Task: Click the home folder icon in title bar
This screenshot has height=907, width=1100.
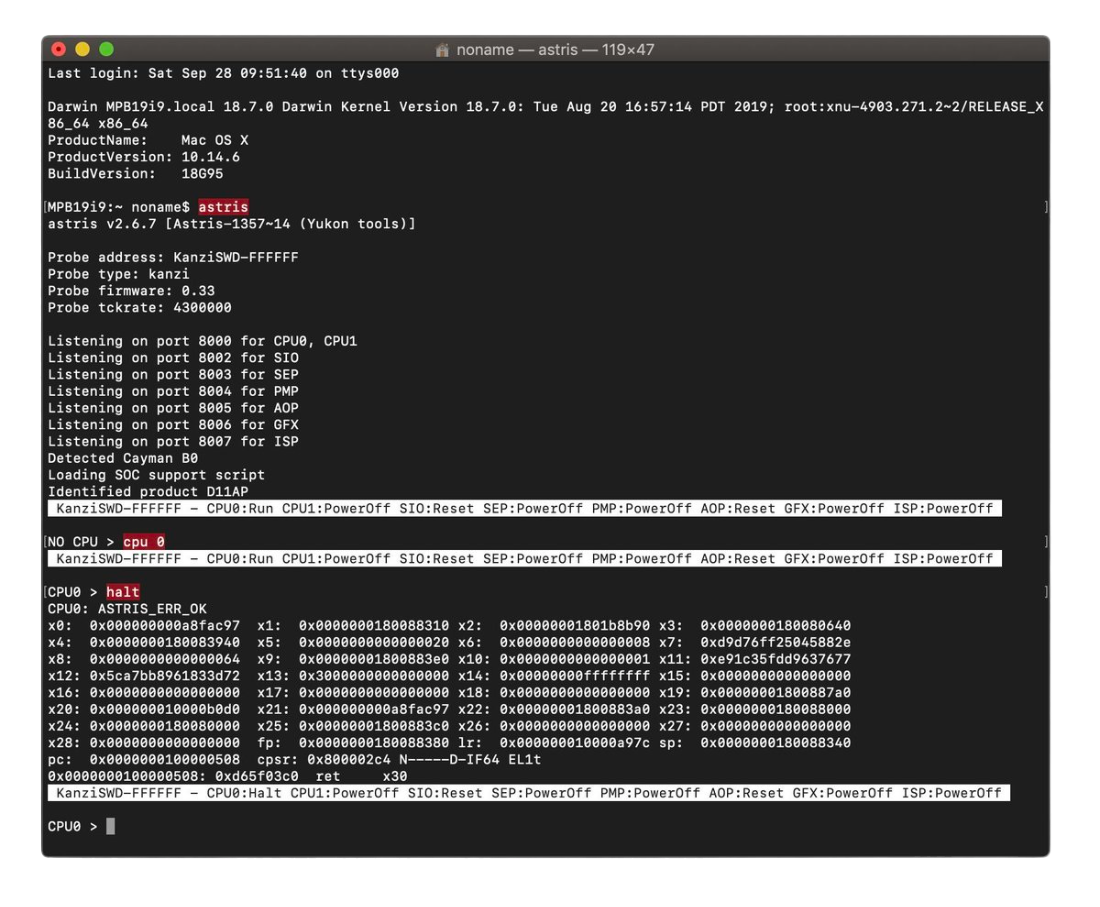Action: [442, 49]
